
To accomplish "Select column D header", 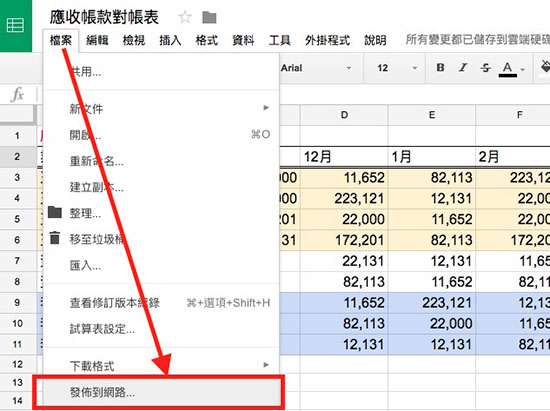I will [344, 115].
